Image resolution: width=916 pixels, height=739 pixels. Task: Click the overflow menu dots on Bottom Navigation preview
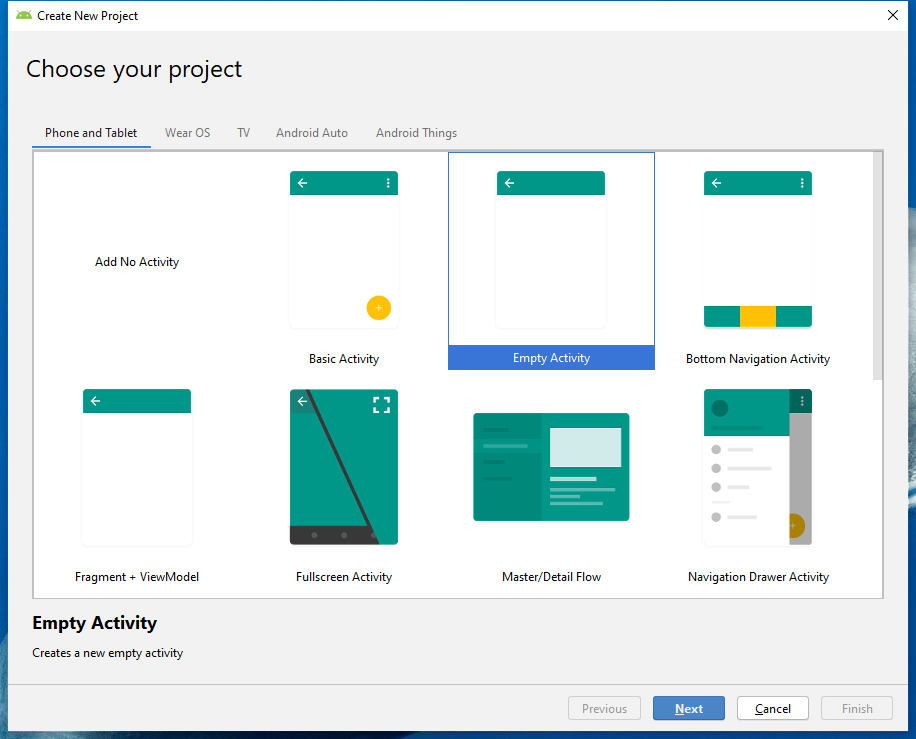coord(803,183)
